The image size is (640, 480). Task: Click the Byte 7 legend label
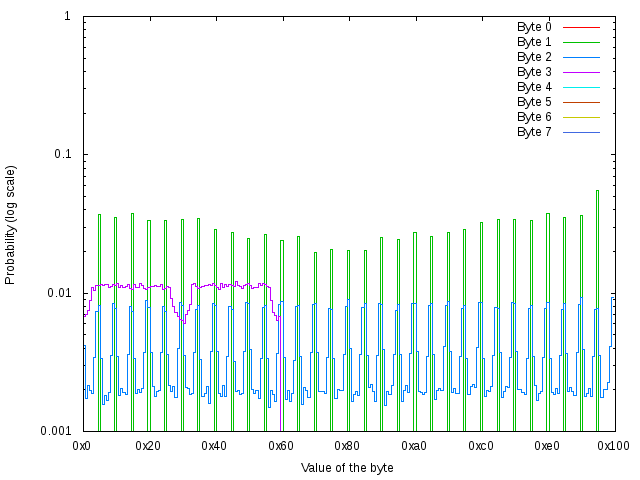[534, 132]
